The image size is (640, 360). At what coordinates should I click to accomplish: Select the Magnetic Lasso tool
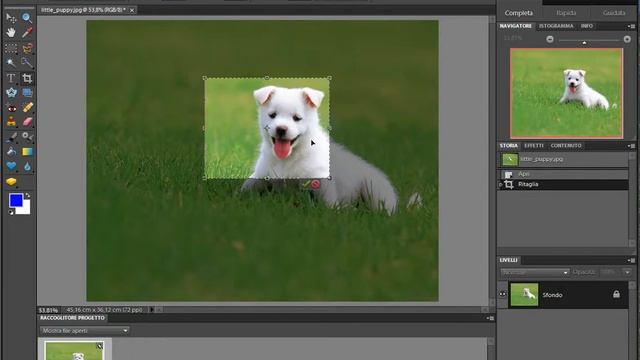pyautogui.click(x=27, y=48)
